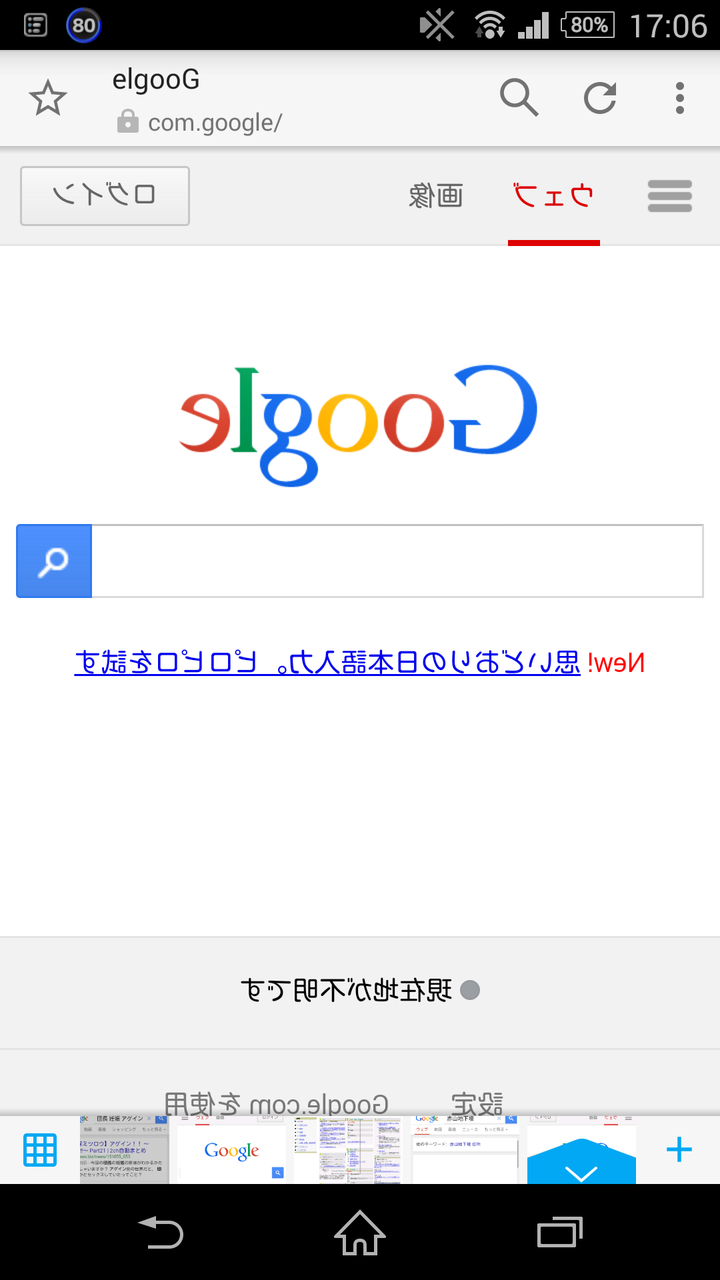This screenshot has width=720, height=1280.
Task: Select the red mirrored Web tab
Action: [554, 196]
